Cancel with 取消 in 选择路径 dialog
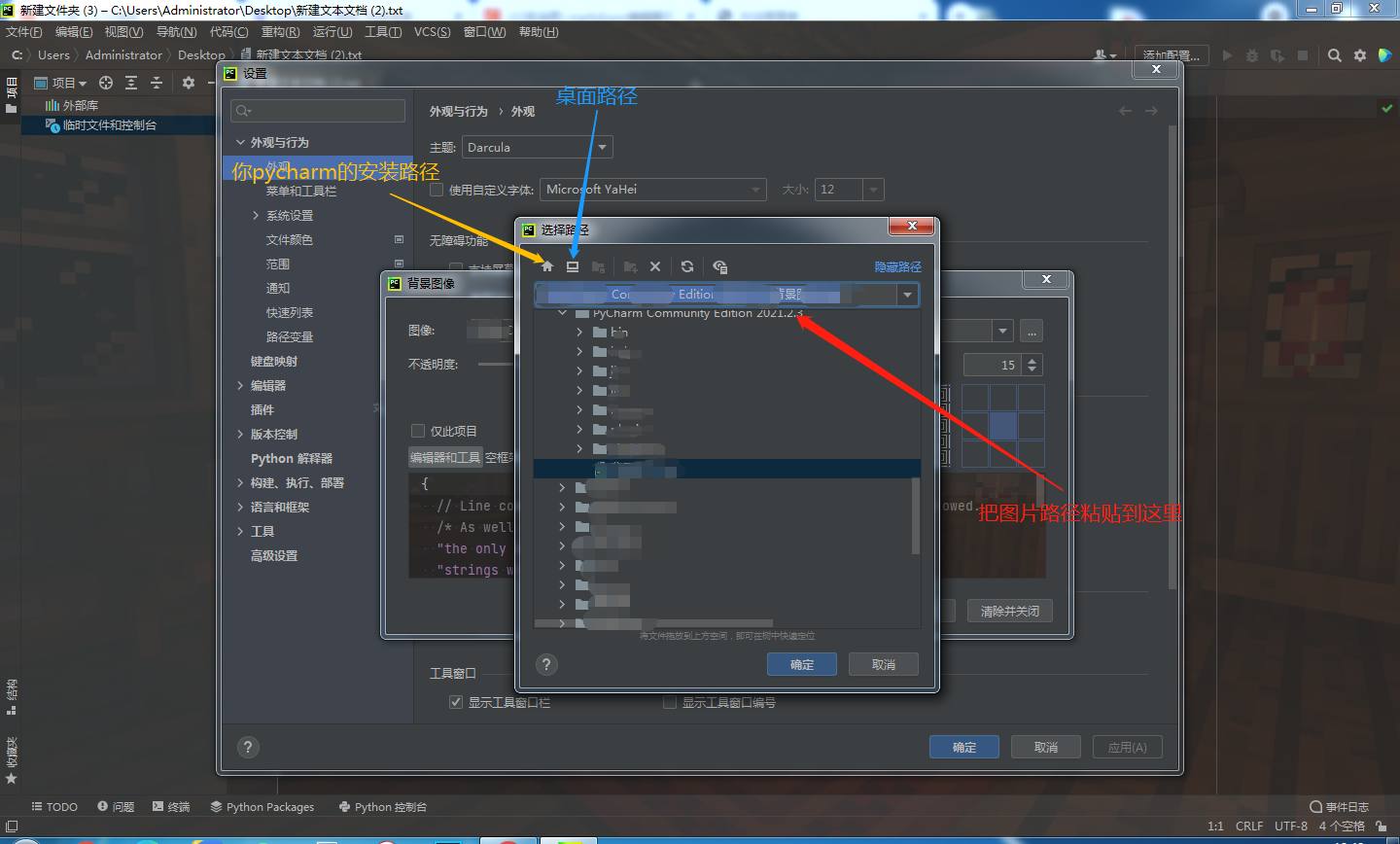Screen dimensions: 1400x844 884,664
